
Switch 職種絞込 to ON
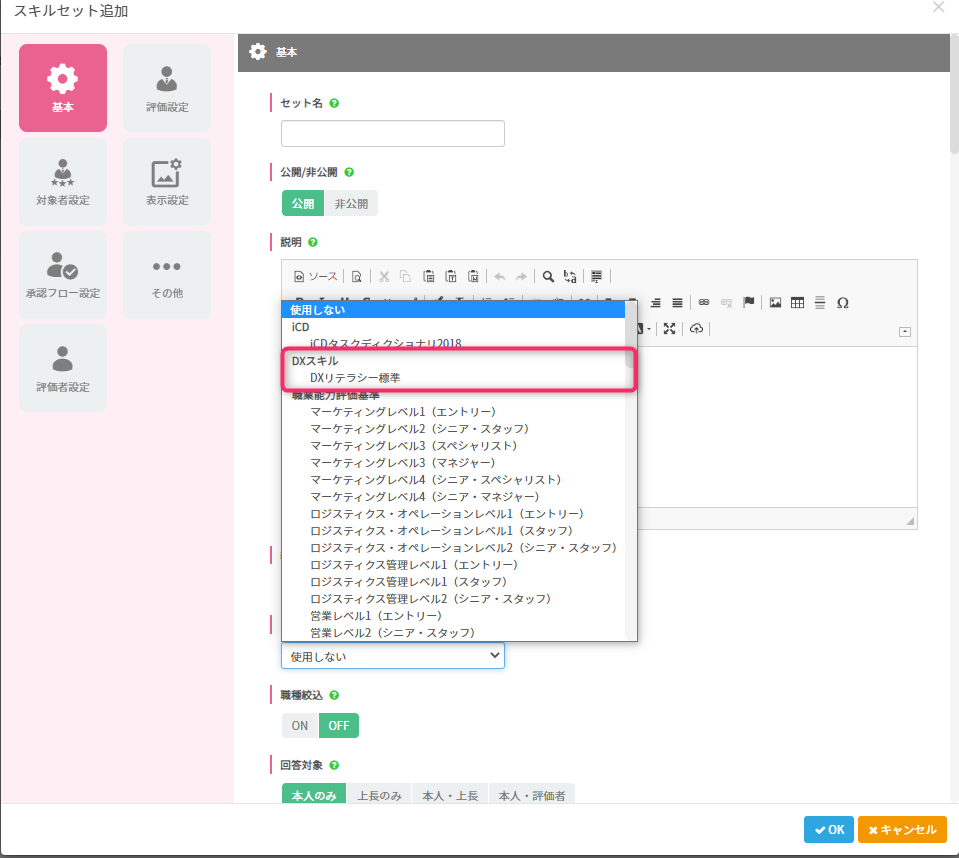300,725
